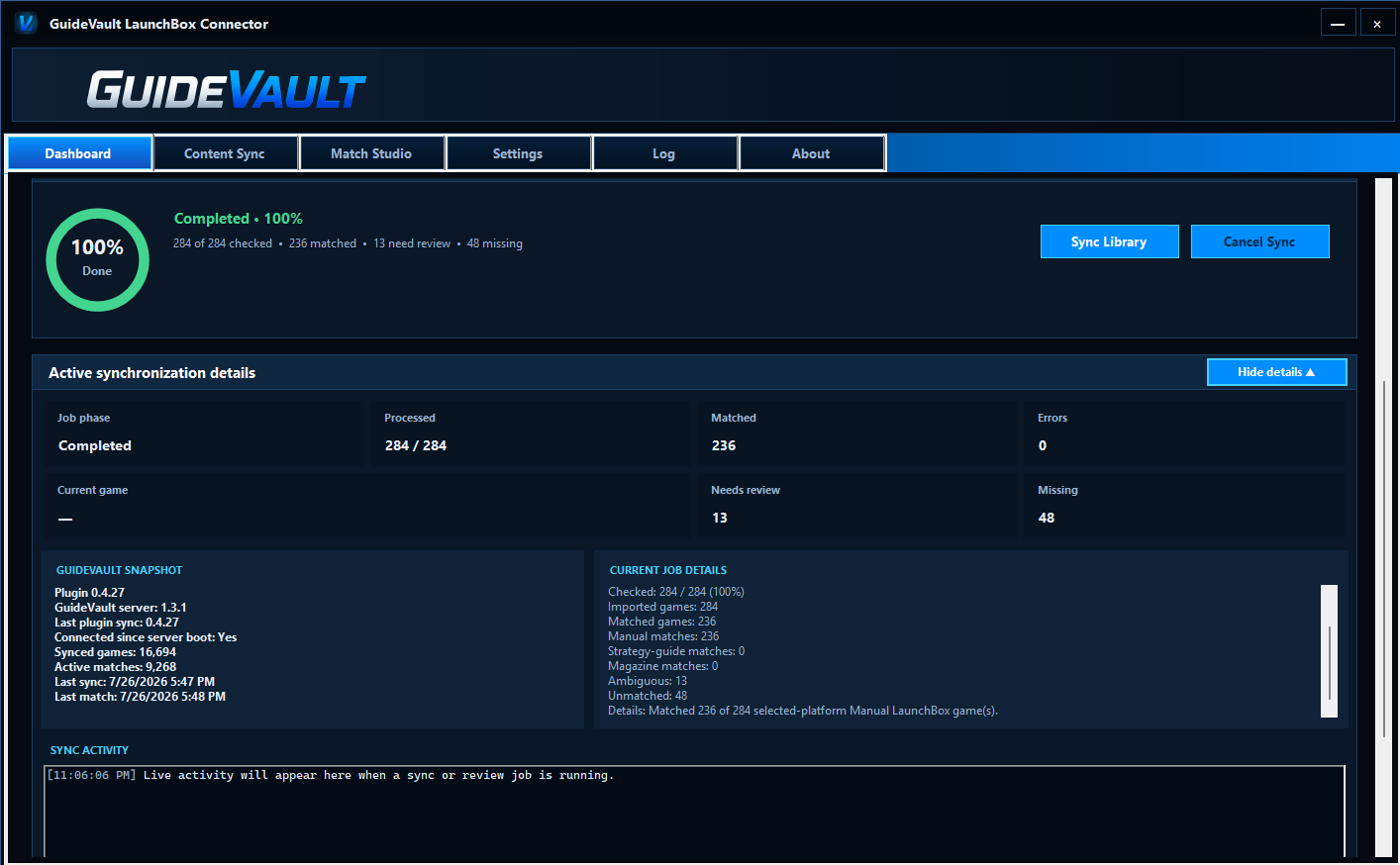Close the GuideVault Connector window
Image resolution: width=1400 pixels, height=865 pixels.
1377,23
